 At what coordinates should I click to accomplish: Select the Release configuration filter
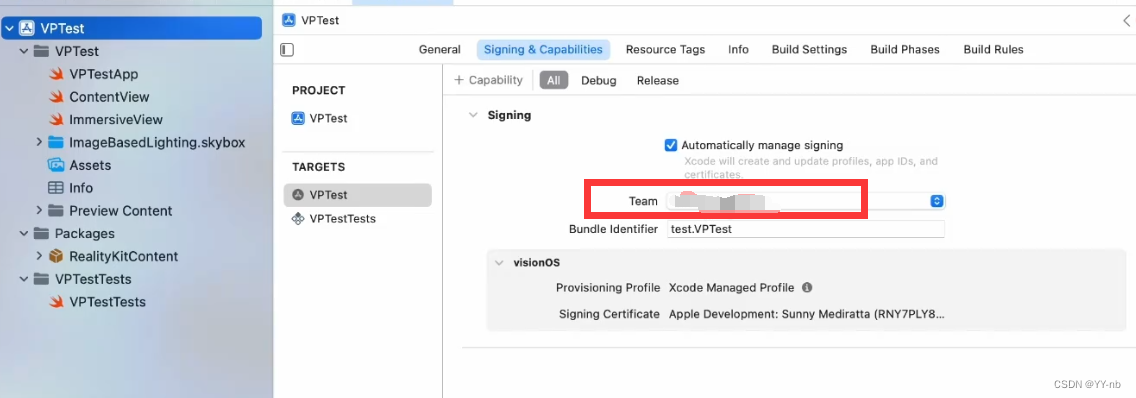pos(658,80)
